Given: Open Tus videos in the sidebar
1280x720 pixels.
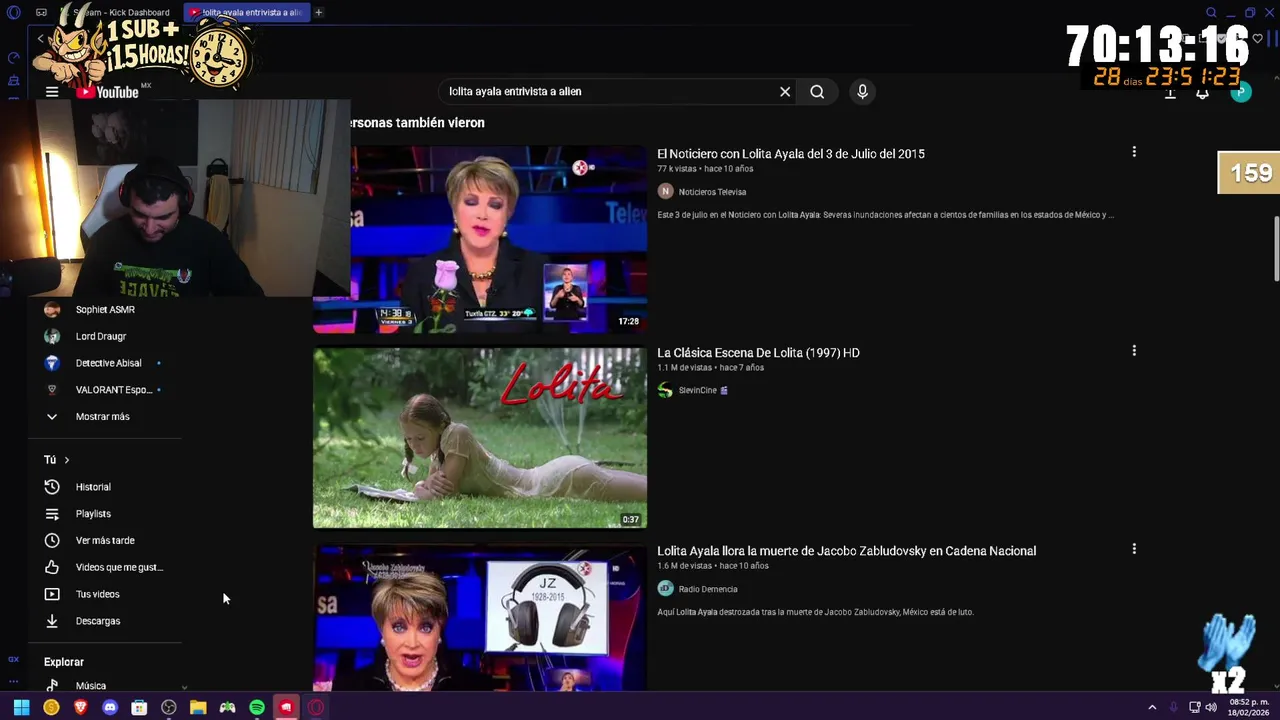Looking at the screenshot, I should pos(97,594).
